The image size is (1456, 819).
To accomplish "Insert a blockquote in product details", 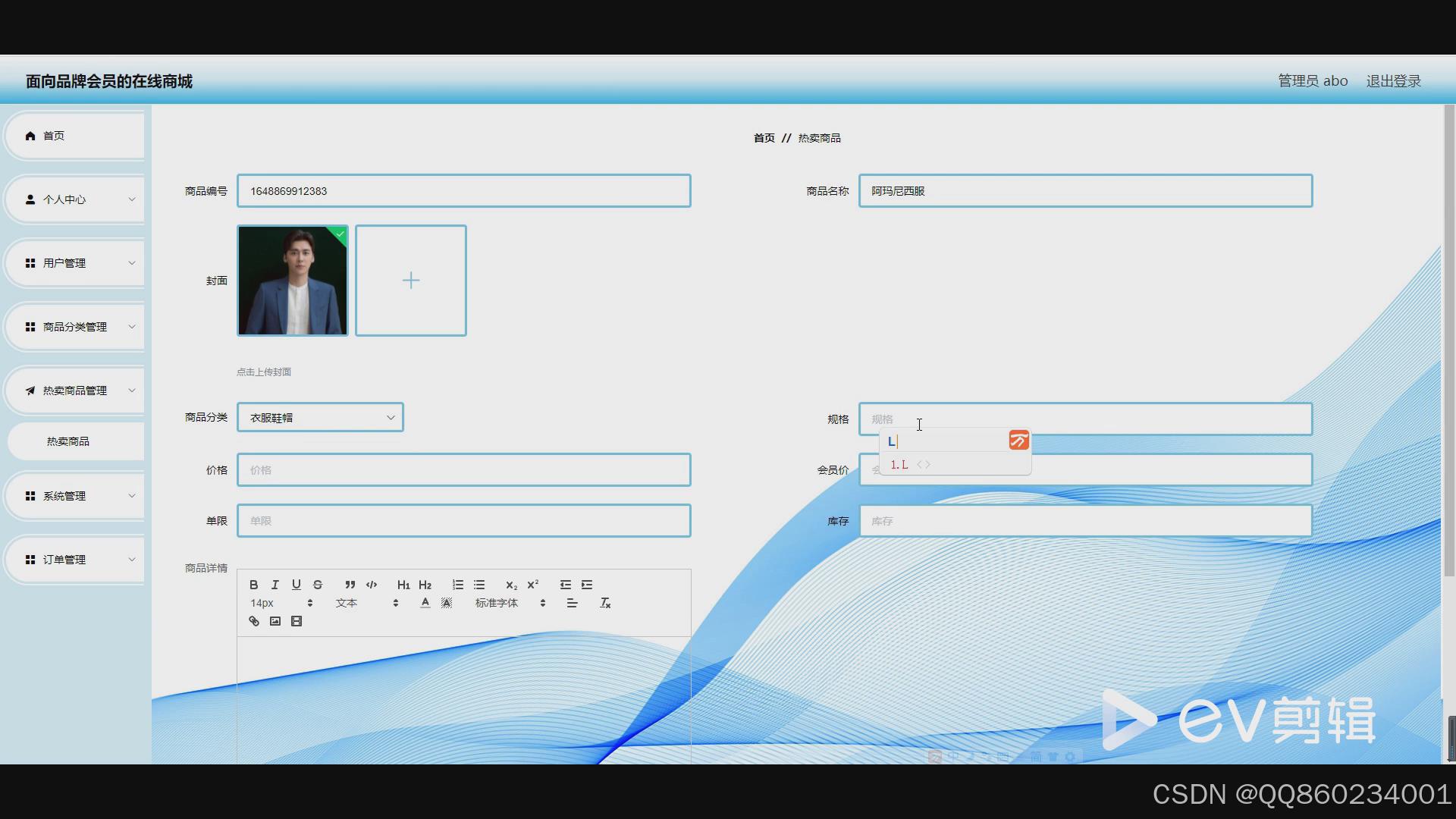I will tap(350, 585).
